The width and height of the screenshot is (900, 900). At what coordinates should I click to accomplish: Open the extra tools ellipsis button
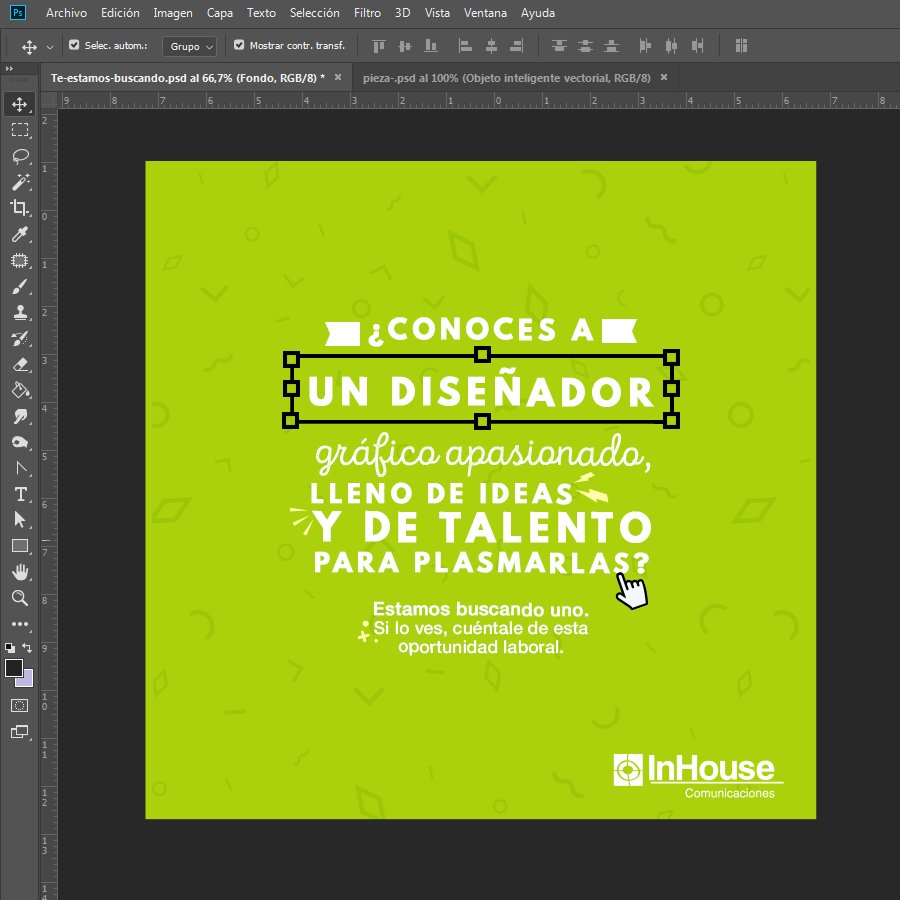pyautogui.click(x=20, y=624)
